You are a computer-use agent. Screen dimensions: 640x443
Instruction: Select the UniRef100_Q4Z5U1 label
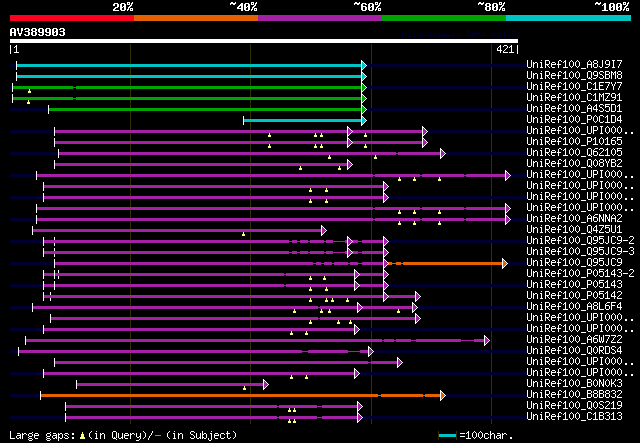(574, 229)
